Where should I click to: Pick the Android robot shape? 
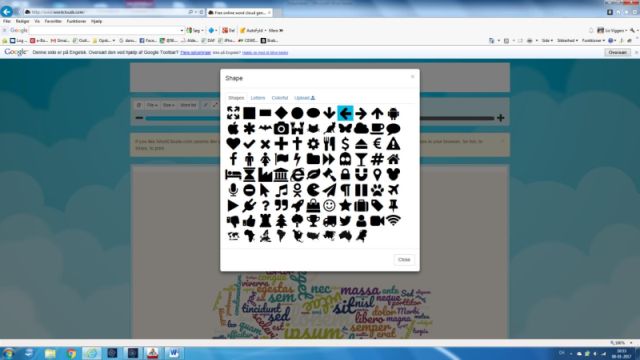pos(393,113)
